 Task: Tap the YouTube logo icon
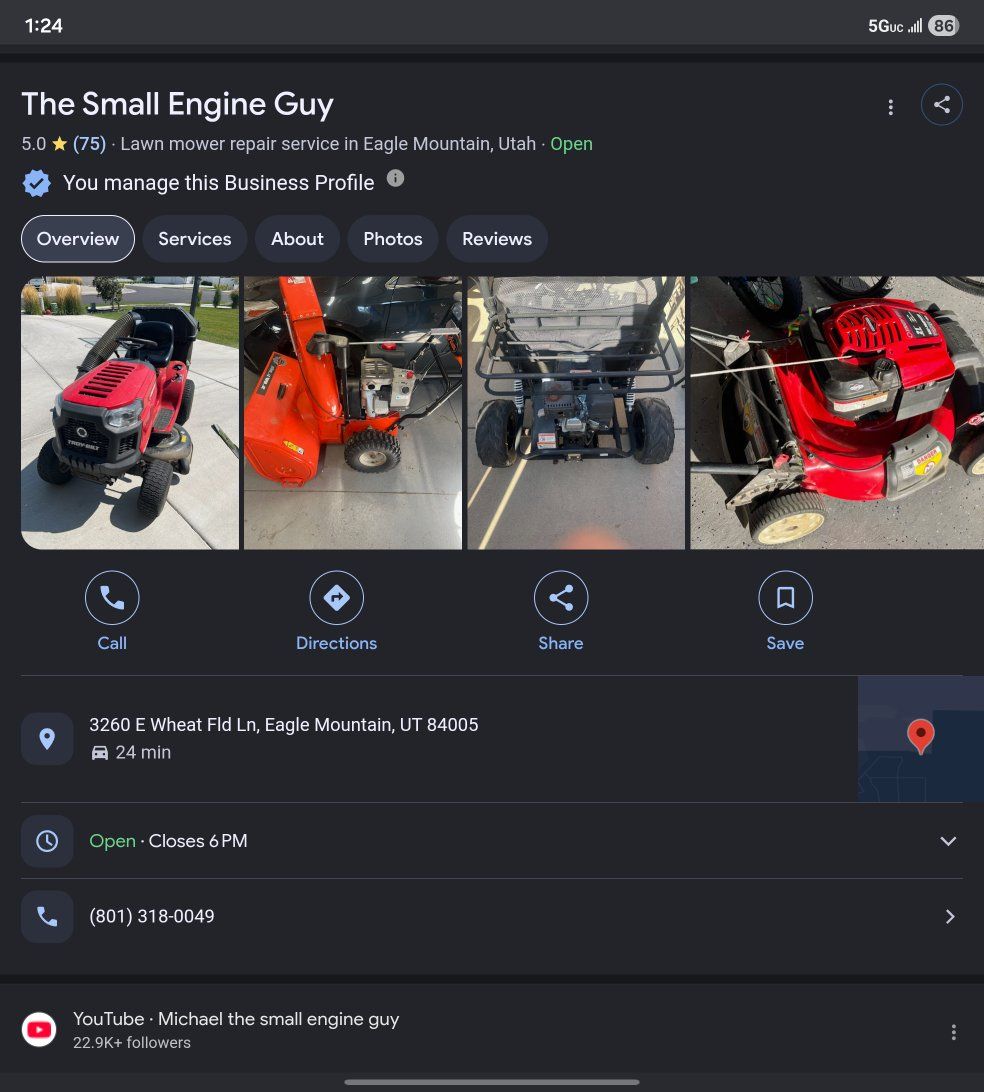pyautogui.click(x=39, y=1029)
